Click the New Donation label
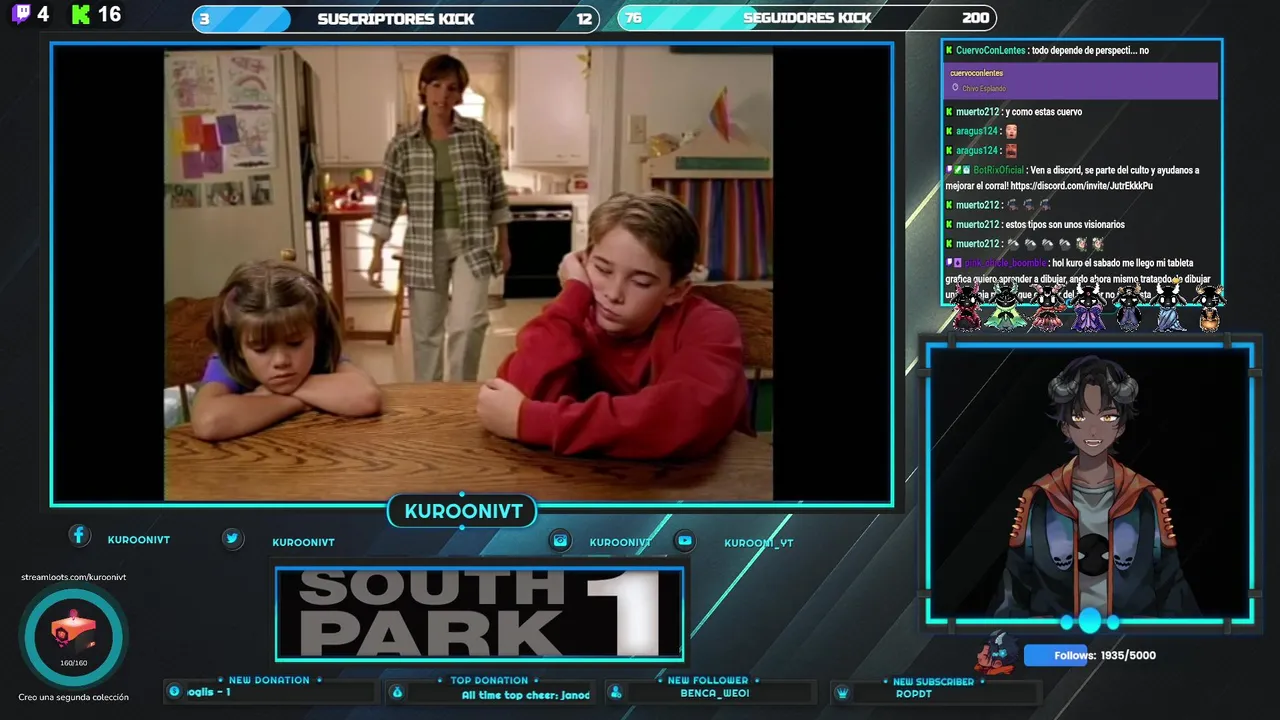This screenshot has width=1280, height=720. point(269,680)
